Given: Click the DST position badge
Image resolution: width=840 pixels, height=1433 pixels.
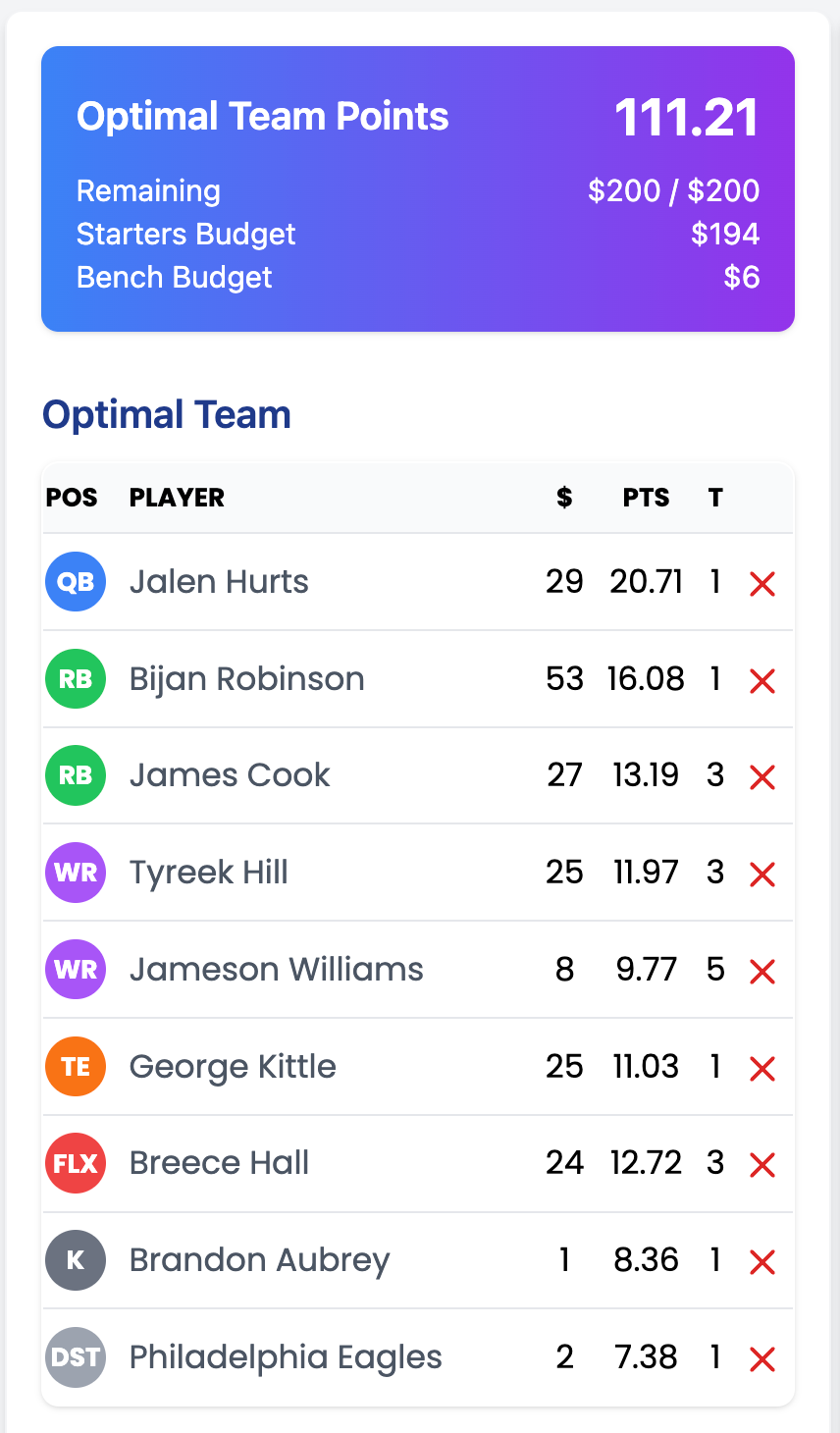Looking at the screenshot, I should pos(76,1357).
